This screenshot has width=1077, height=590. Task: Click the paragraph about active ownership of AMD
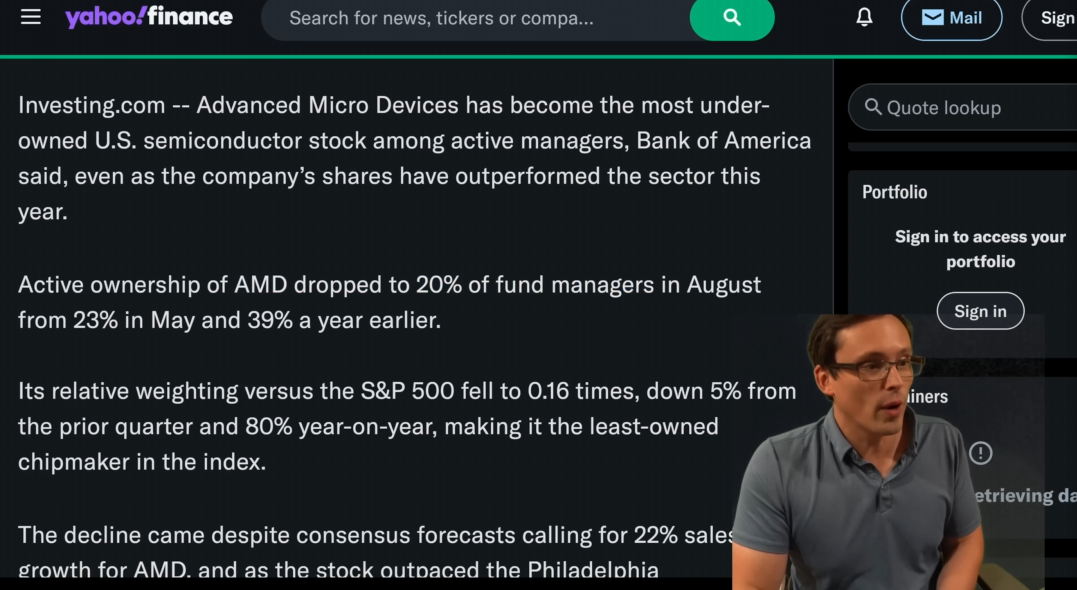tap(389, 302)
